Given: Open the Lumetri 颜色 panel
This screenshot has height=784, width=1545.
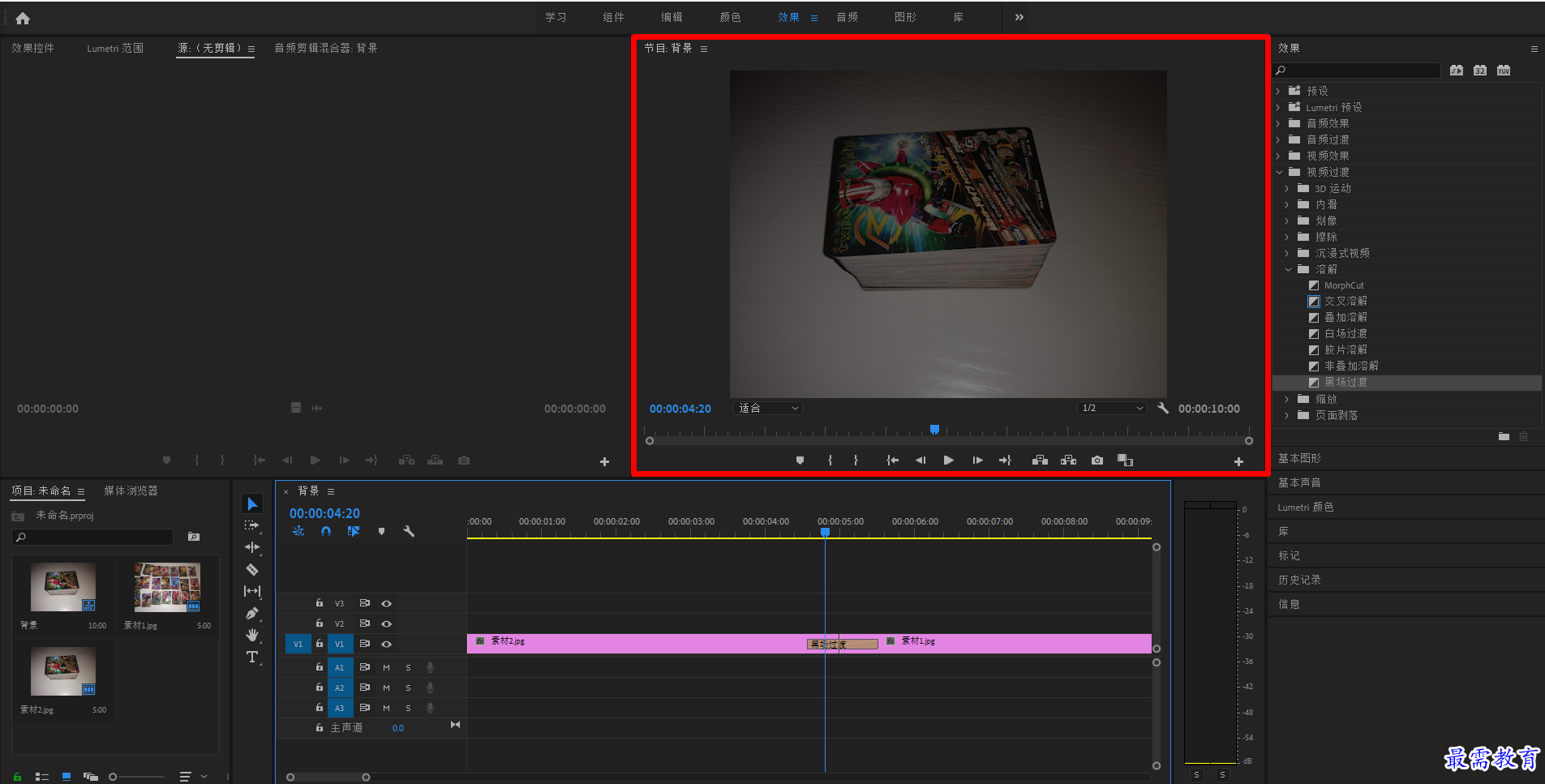Looking at the screenshot, I should point(1306,508).
